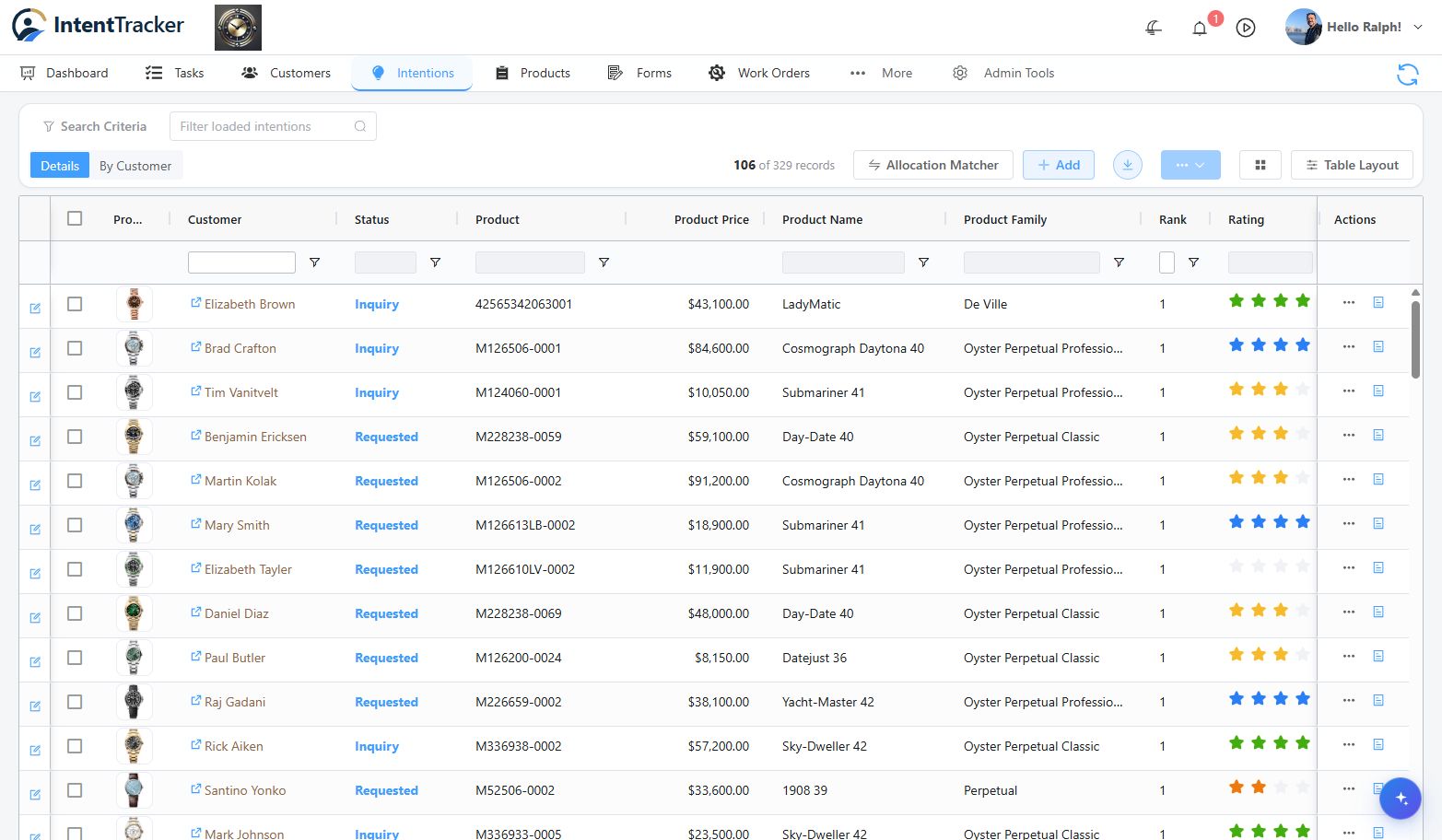
Task: Switch to grid card view icon
Action: [1260, 165]
